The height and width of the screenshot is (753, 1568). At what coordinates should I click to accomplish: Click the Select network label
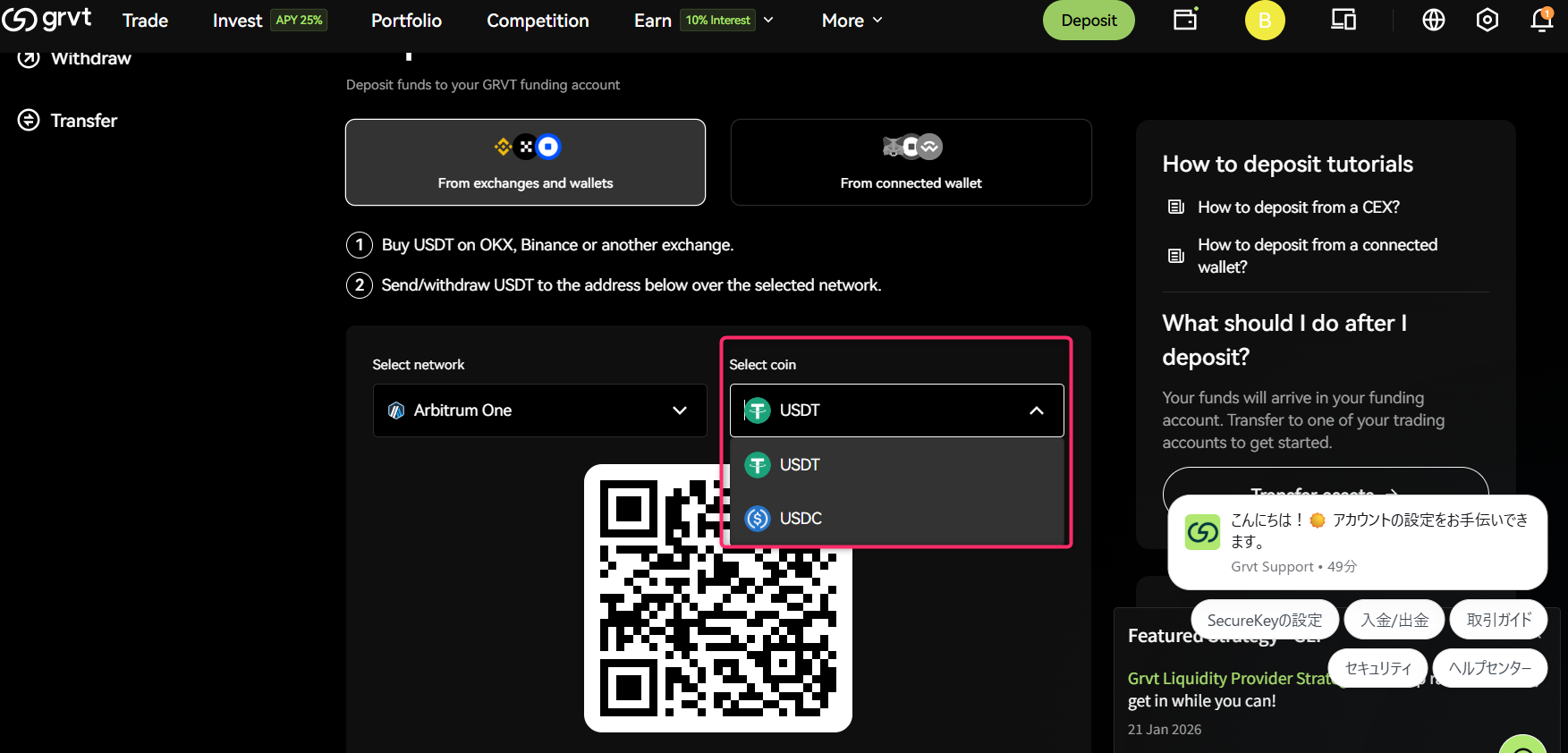(419, 365)
